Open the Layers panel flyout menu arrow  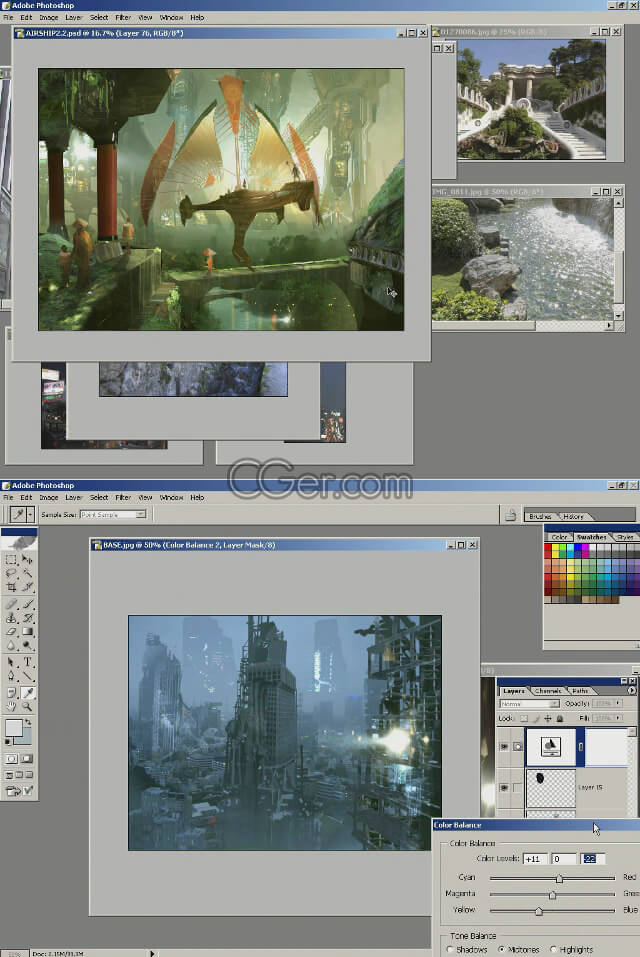point(631,690)
